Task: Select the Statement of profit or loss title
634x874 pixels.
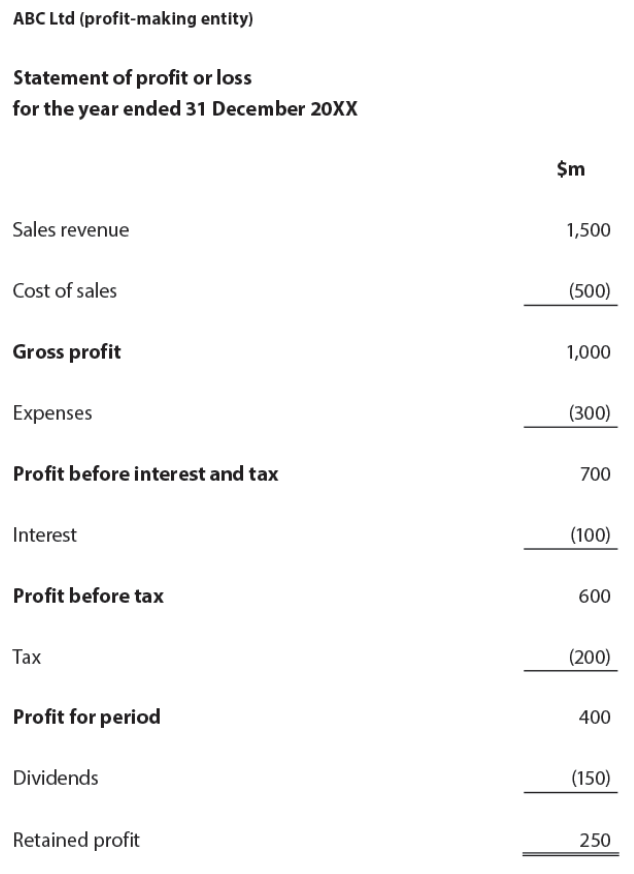Action: click(x=132, y=77)
